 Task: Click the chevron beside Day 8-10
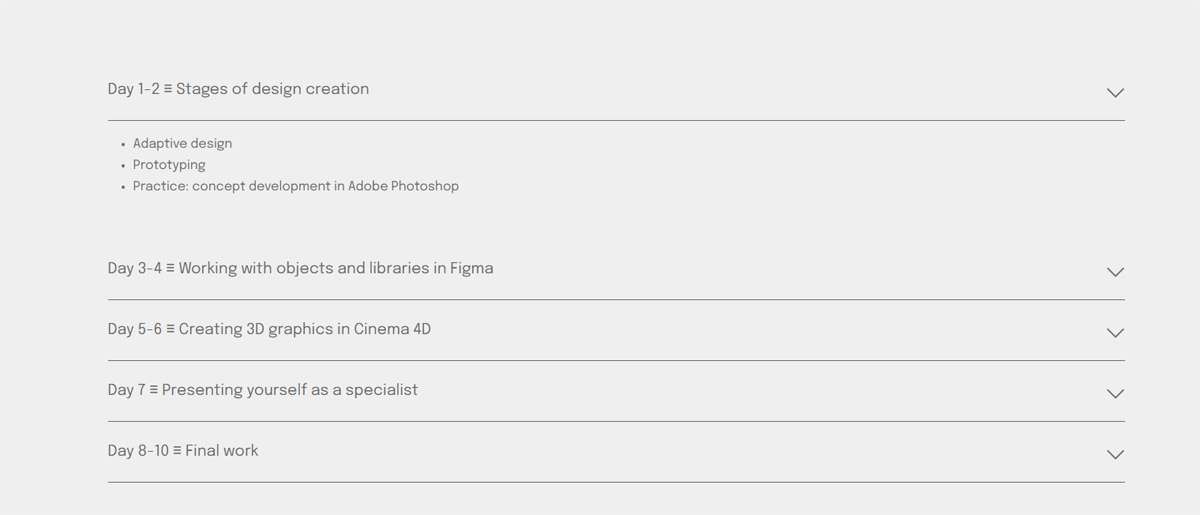[1115, 455]
